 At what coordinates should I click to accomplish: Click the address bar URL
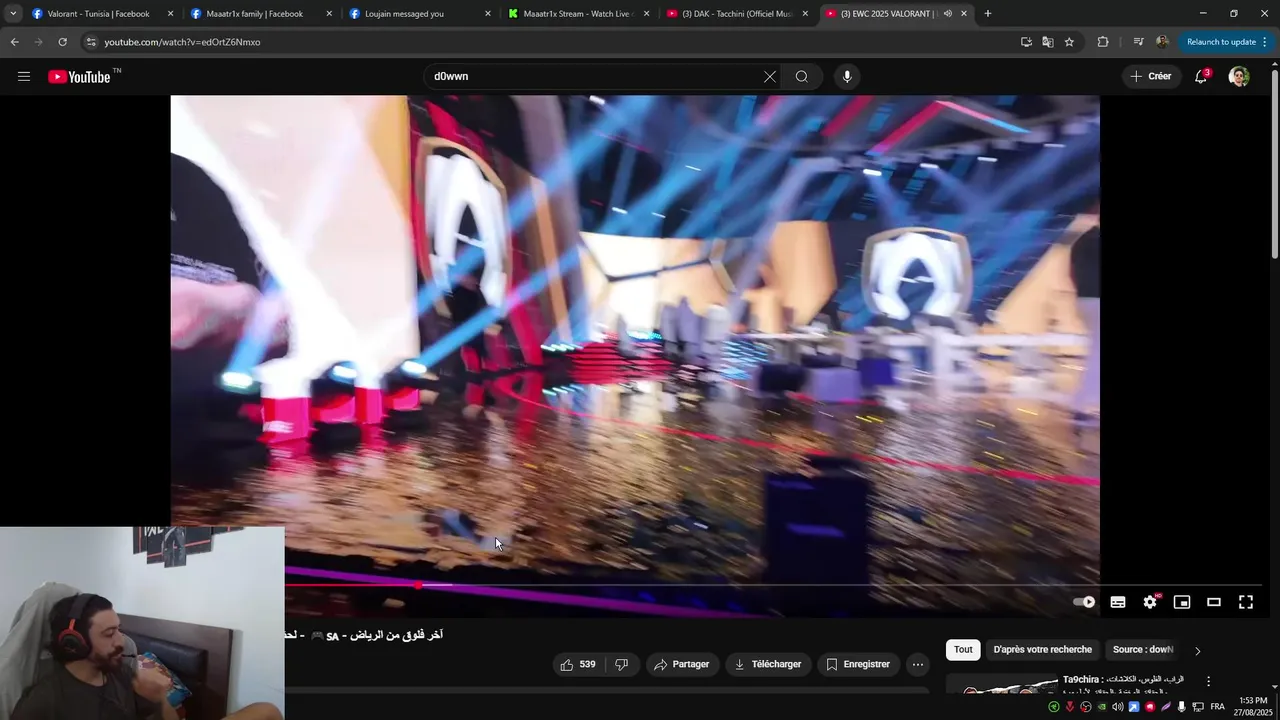[182, 42]
